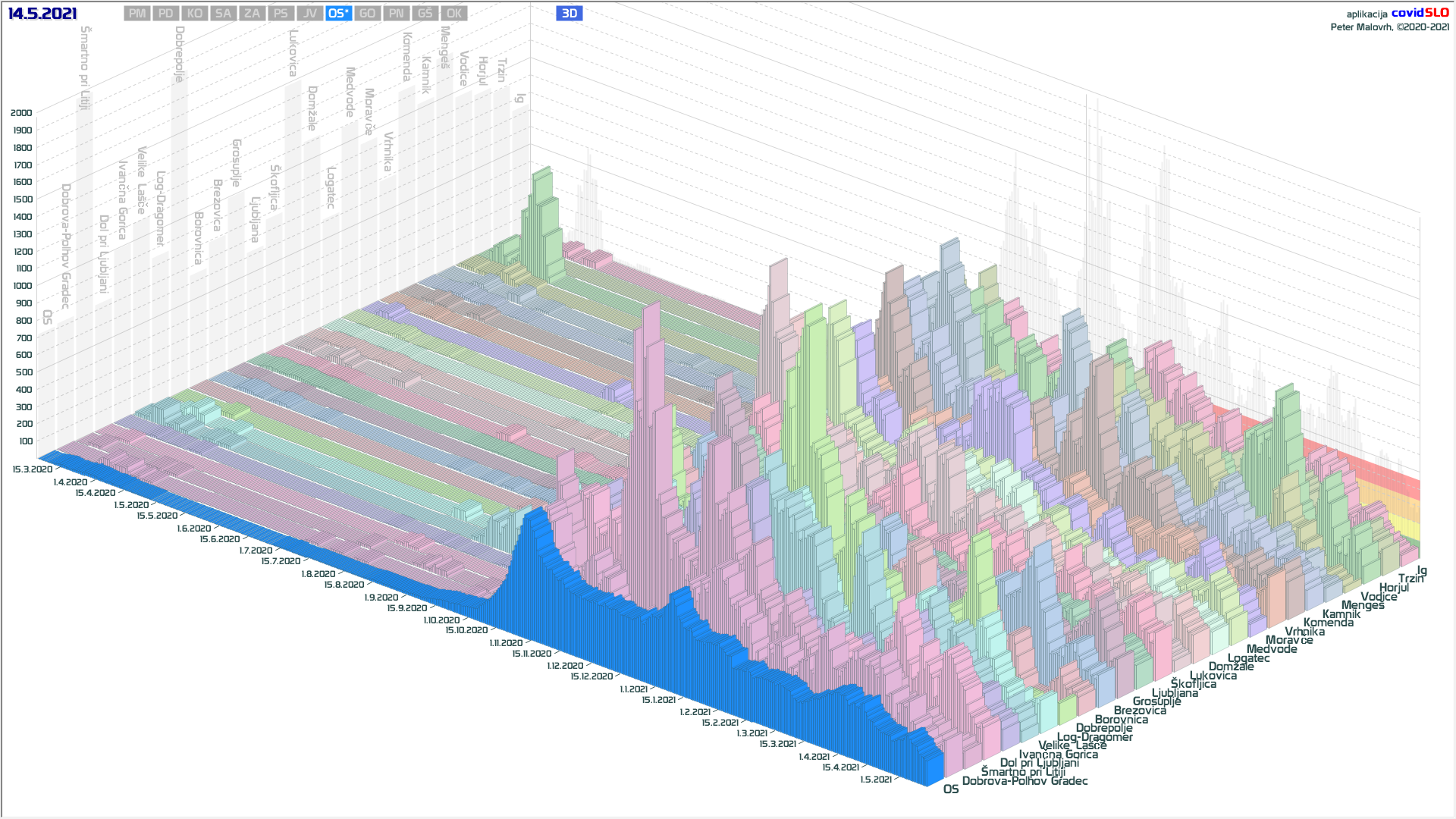The width and height of the screenshot is (1456, 819).
Task: Click the Peter Malovrh copyright text
Action: (1389, 27)
